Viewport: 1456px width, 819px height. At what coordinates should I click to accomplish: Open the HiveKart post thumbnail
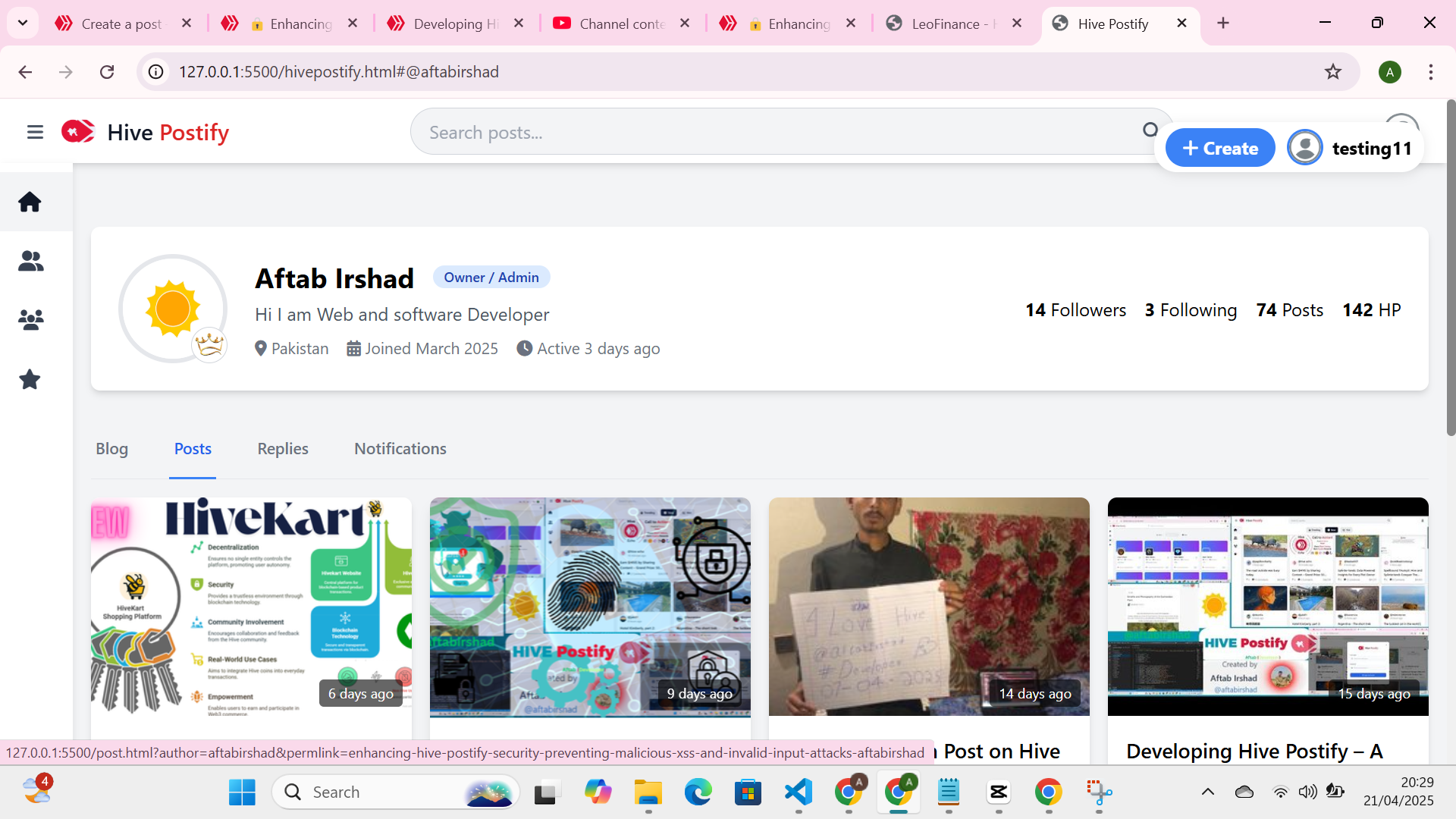point(251,607)
